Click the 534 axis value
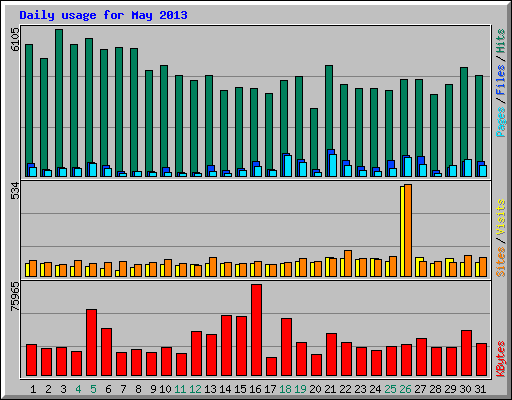Image resolution: width=512 pixels, height=400 pixels. pos(15,190)
